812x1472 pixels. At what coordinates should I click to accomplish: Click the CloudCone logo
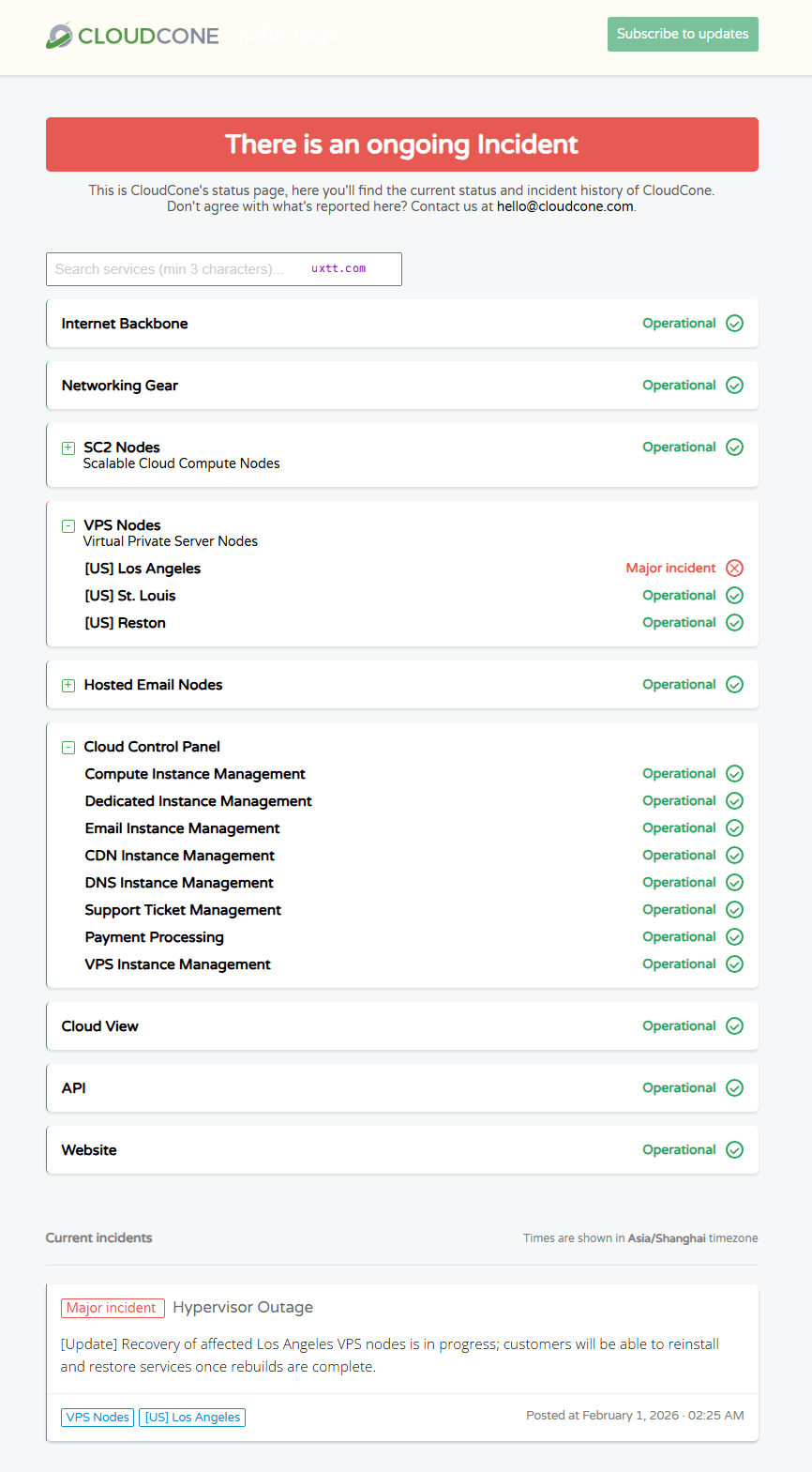point(132,36)
